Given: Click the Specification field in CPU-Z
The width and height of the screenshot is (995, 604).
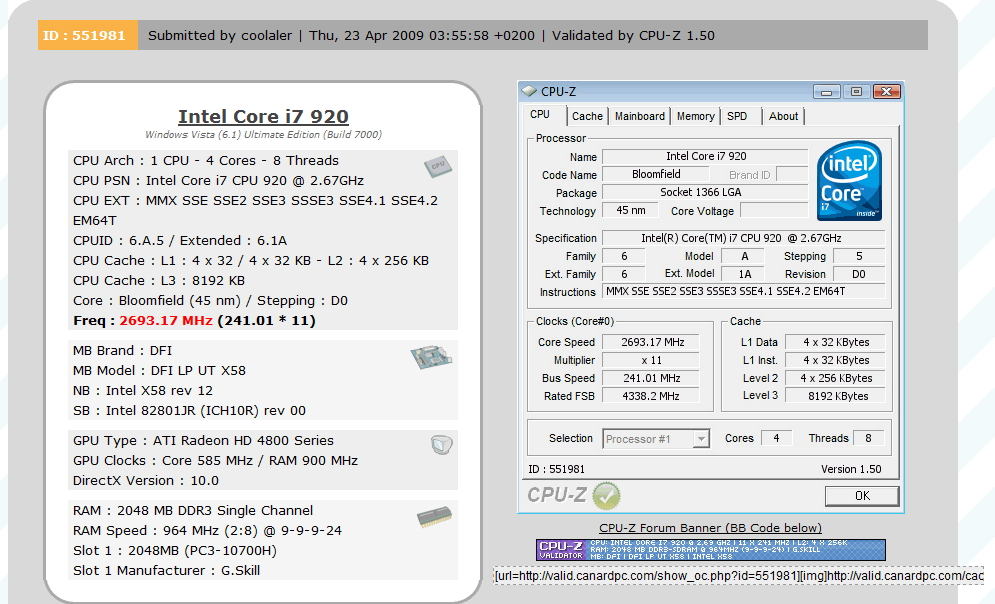Looking at the screenshot, I should tap(743, 239).
